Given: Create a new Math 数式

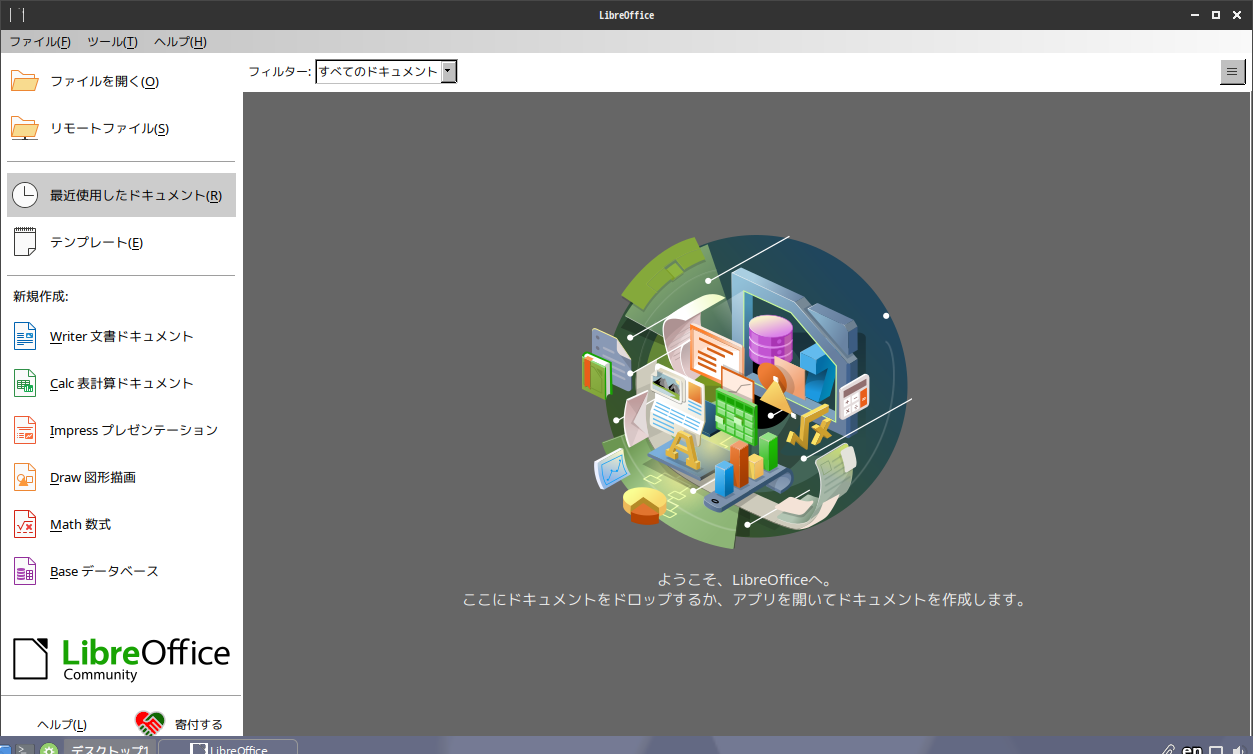Looking at the screenshot, I should click(x=121, y=525).
